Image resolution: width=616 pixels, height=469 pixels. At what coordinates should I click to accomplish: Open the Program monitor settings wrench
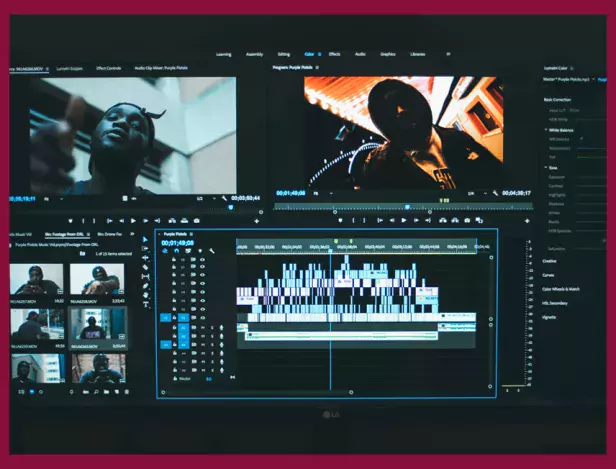pyautogui.click(x=495, y=193)
